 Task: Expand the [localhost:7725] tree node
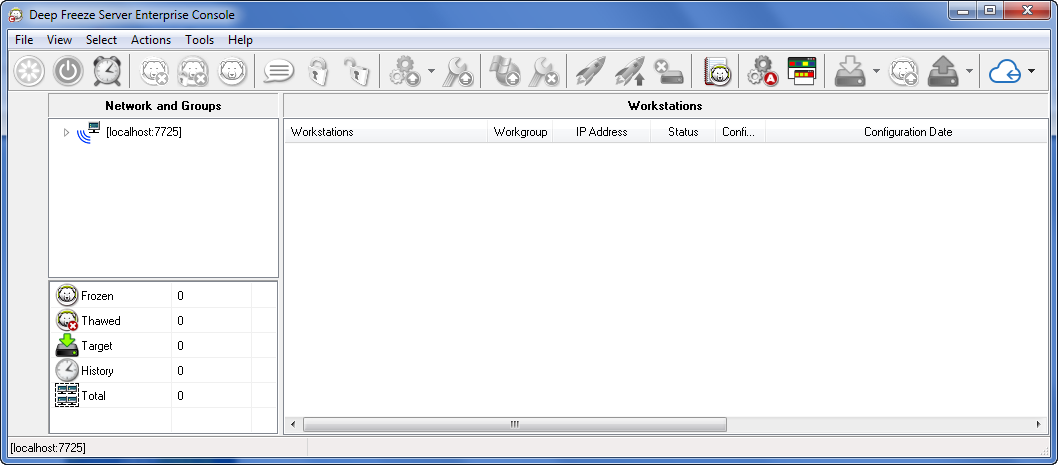click(66, 132)
